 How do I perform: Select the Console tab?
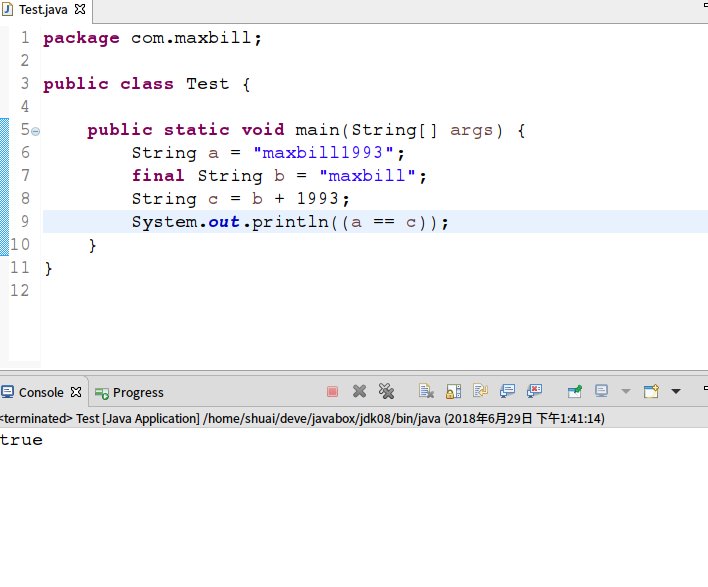pos(40,393)
